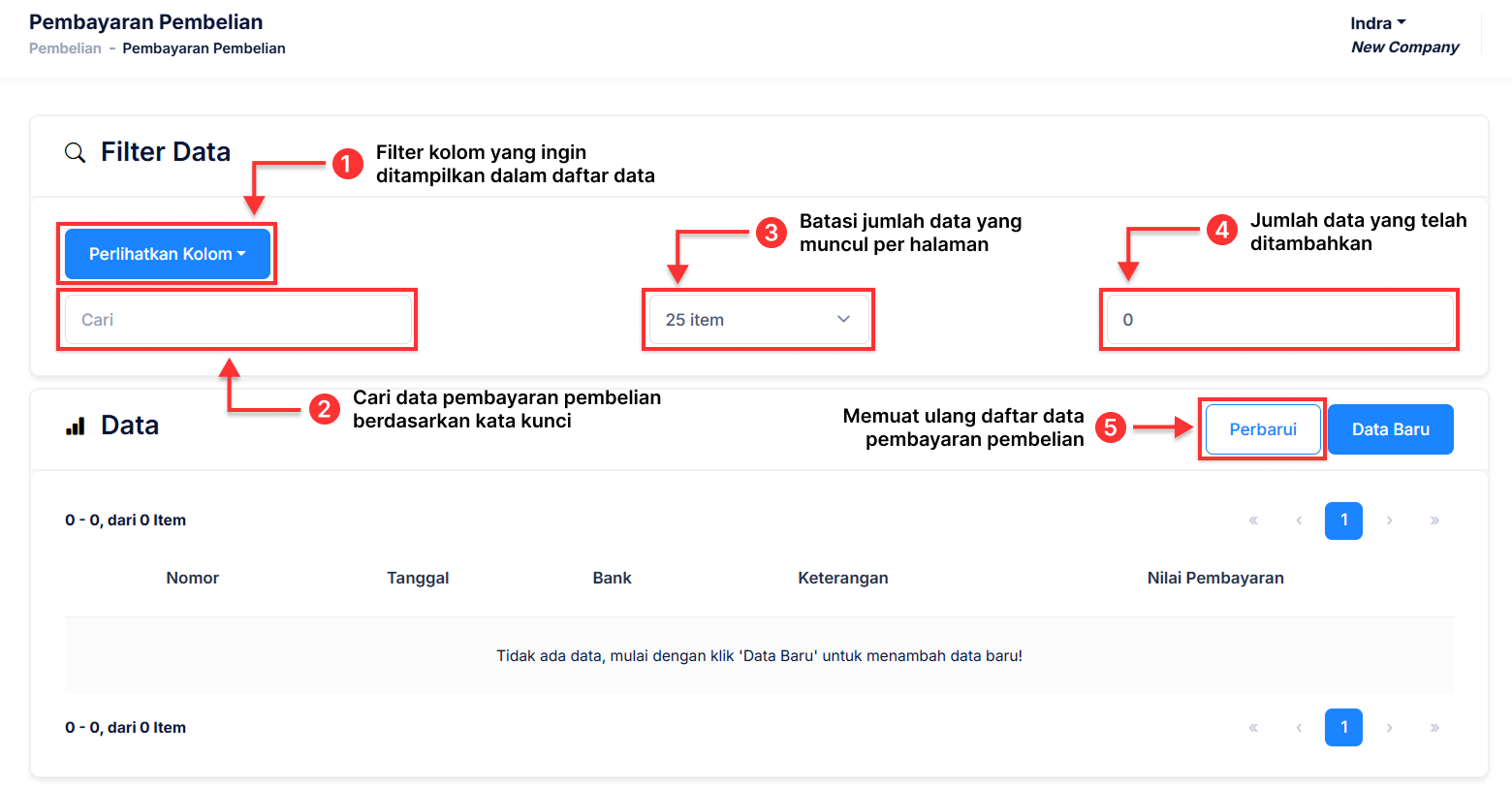Image resolution: width=1512 pixels, height=788 pixels.
Task: Go to previous page in top pagination
Action: point(1299,520)
